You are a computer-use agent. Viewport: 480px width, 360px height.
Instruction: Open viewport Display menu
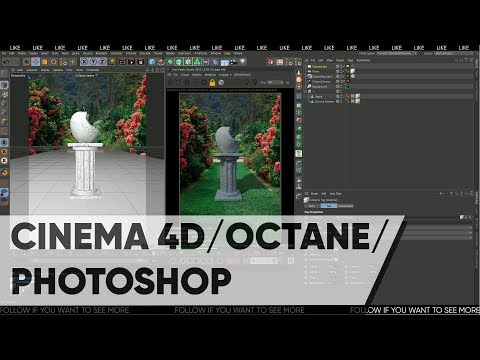coord(45,70)
